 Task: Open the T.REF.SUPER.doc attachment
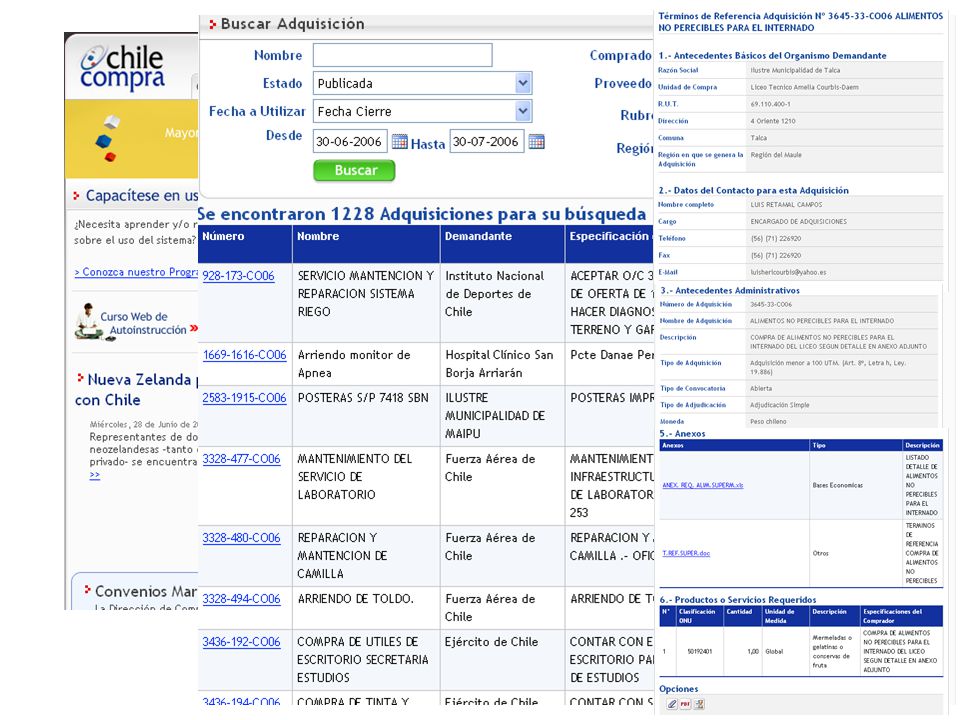click(686, 553)
